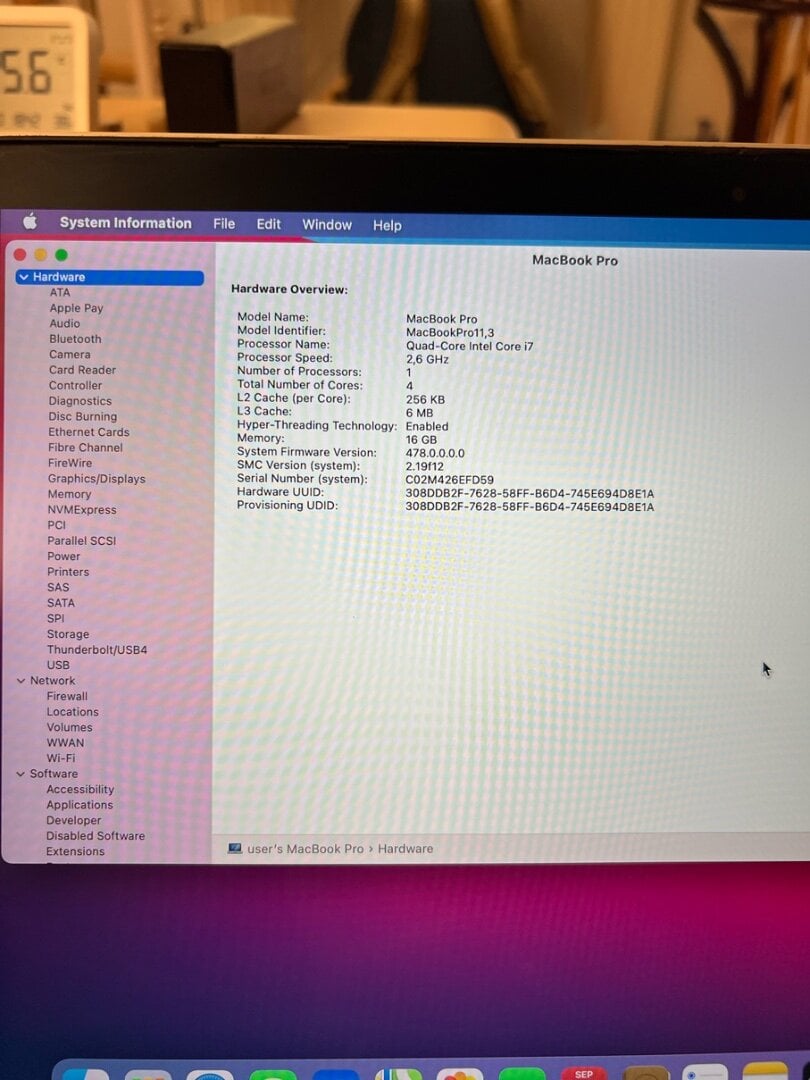Select PCI in the sidebar
Image resolution: width=810 pixels, height=1080 pixels.
56,525
